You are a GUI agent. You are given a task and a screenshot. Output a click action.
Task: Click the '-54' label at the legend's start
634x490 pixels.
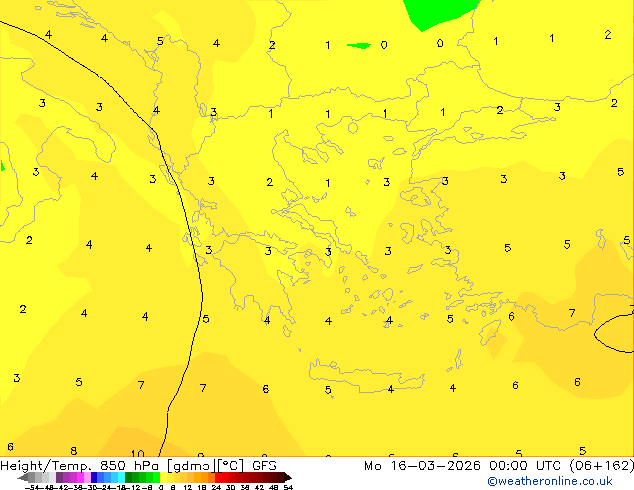34,487
